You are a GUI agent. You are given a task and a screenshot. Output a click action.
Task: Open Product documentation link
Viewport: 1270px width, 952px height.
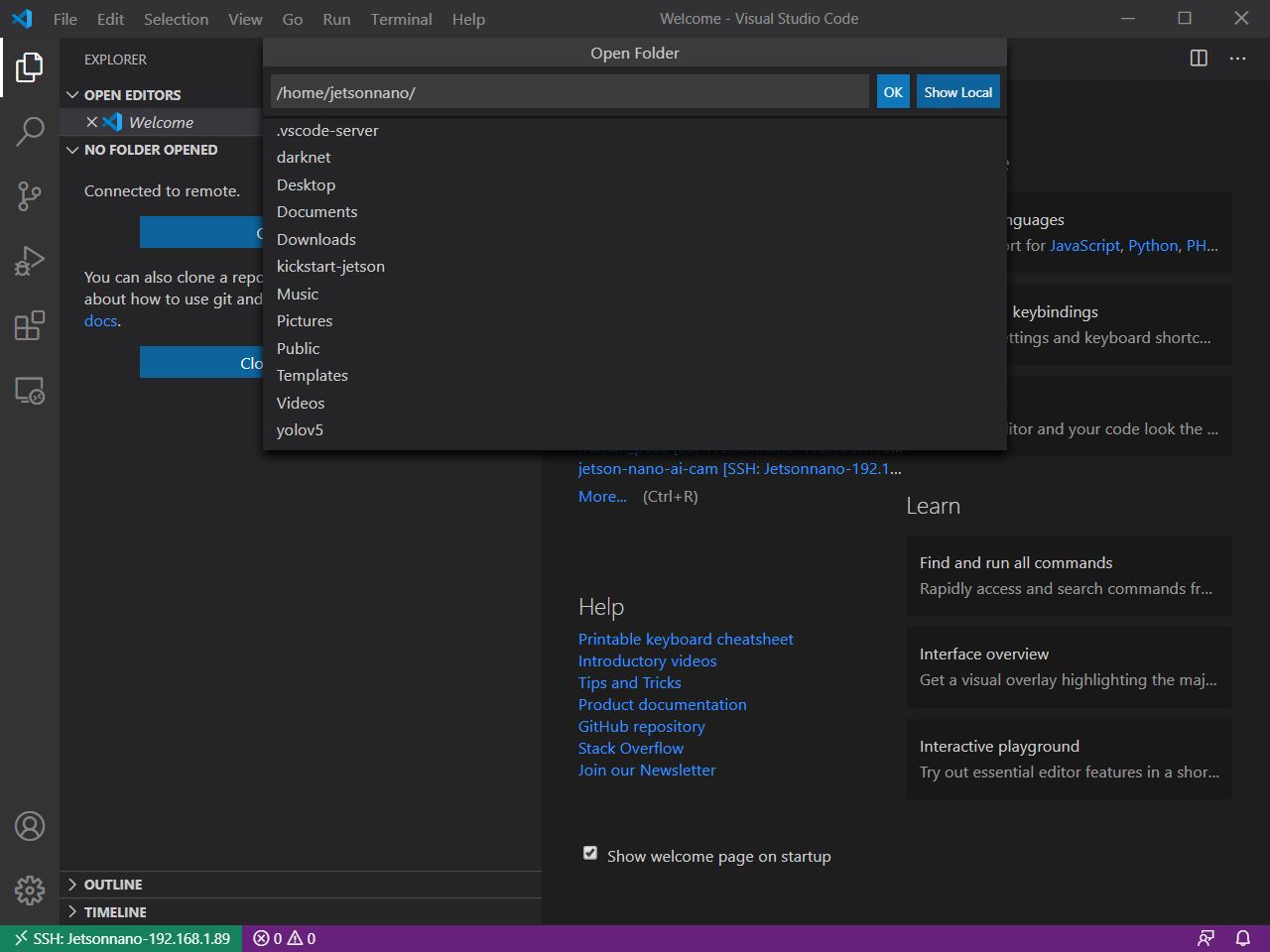[x=662, y=705]
